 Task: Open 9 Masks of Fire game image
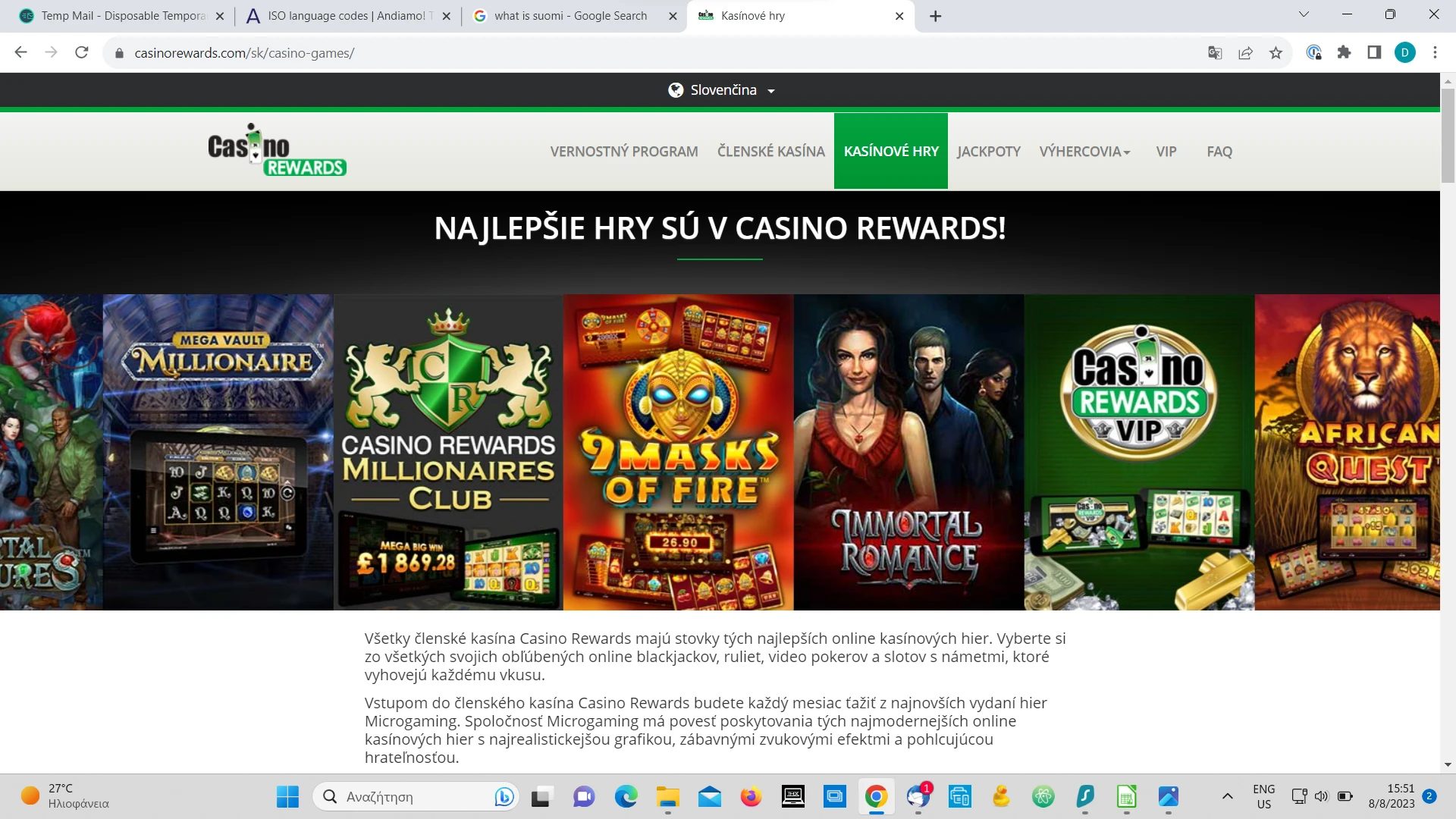pyautogui.click(x=679, y=452)
